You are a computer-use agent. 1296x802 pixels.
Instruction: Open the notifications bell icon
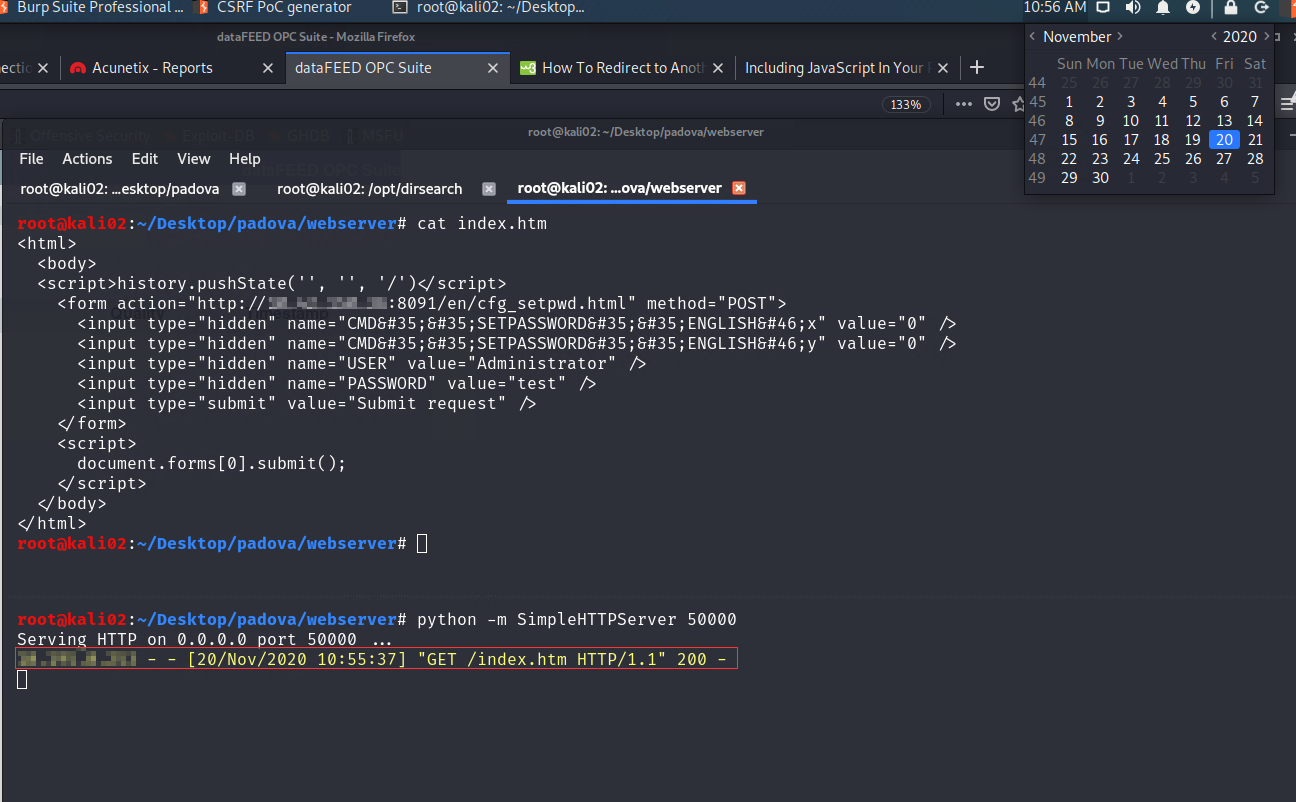pos(1162,7)
